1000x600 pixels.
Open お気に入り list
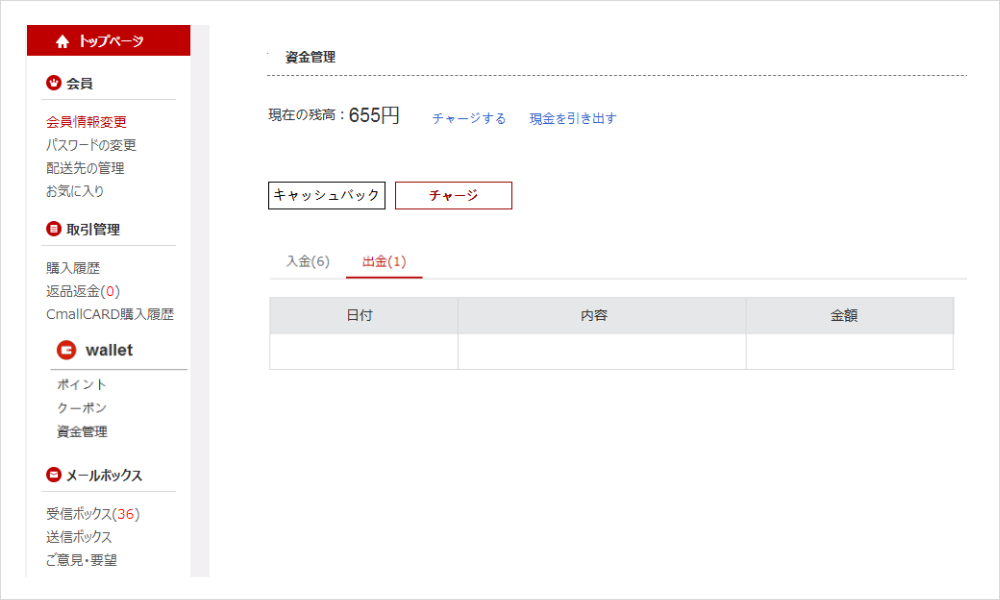(x=75, y=191)
